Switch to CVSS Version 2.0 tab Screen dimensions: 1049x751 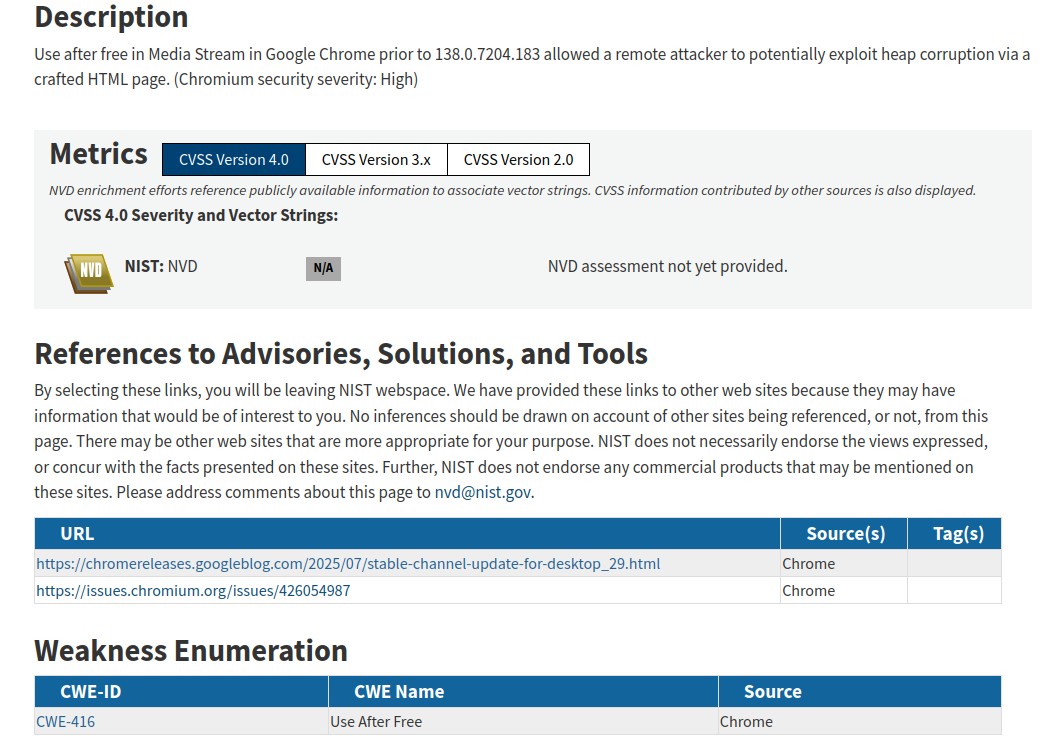coord(518,160)
